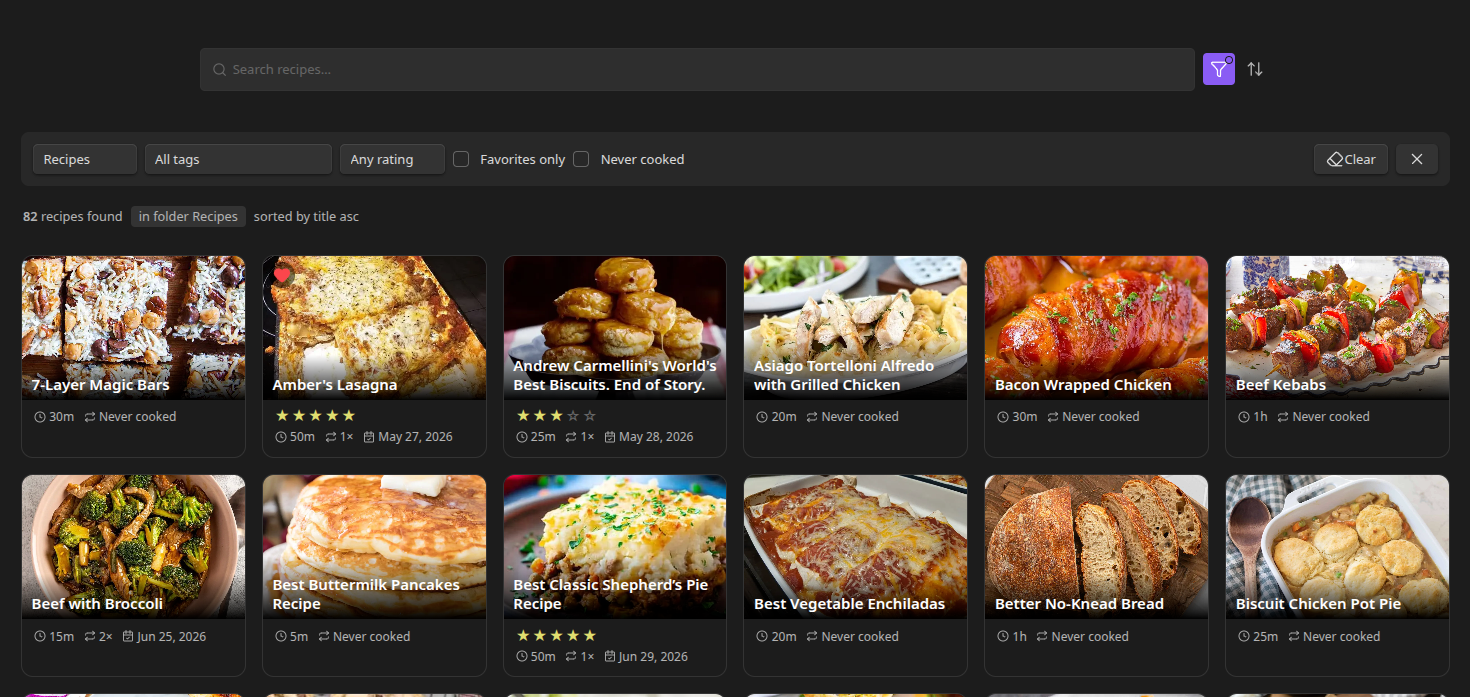Click the clock icon on Beef Kebabs
The image size is (1470, 697).
tap(1244, 417)
